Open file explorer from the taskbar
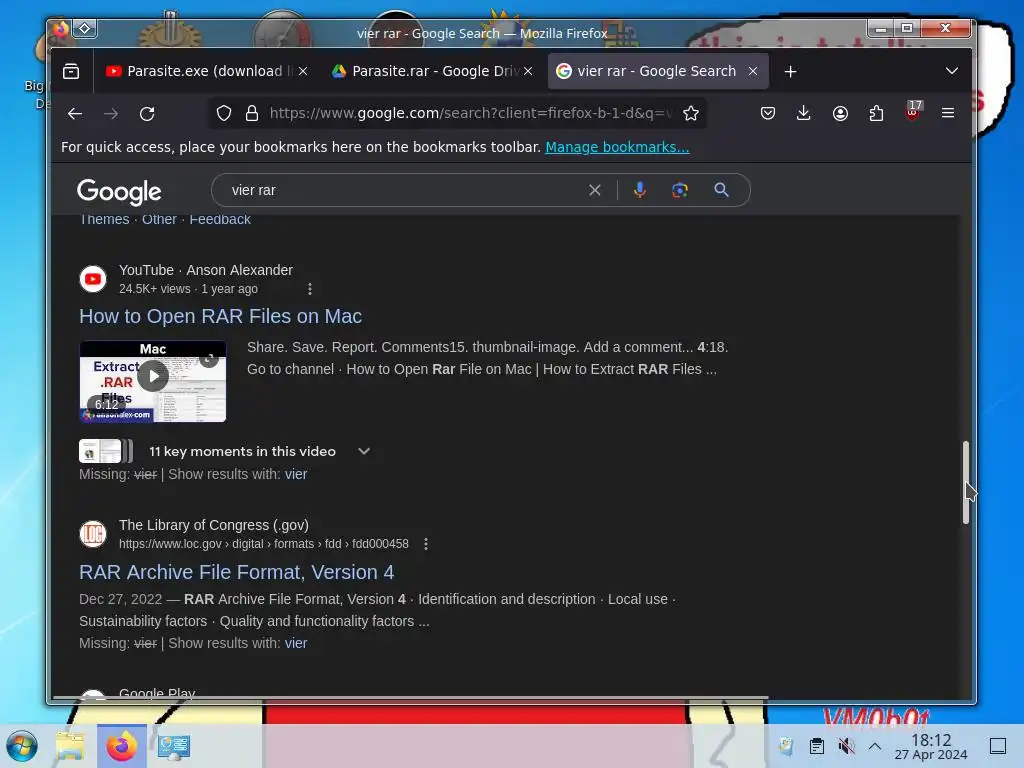 (71, 746)
